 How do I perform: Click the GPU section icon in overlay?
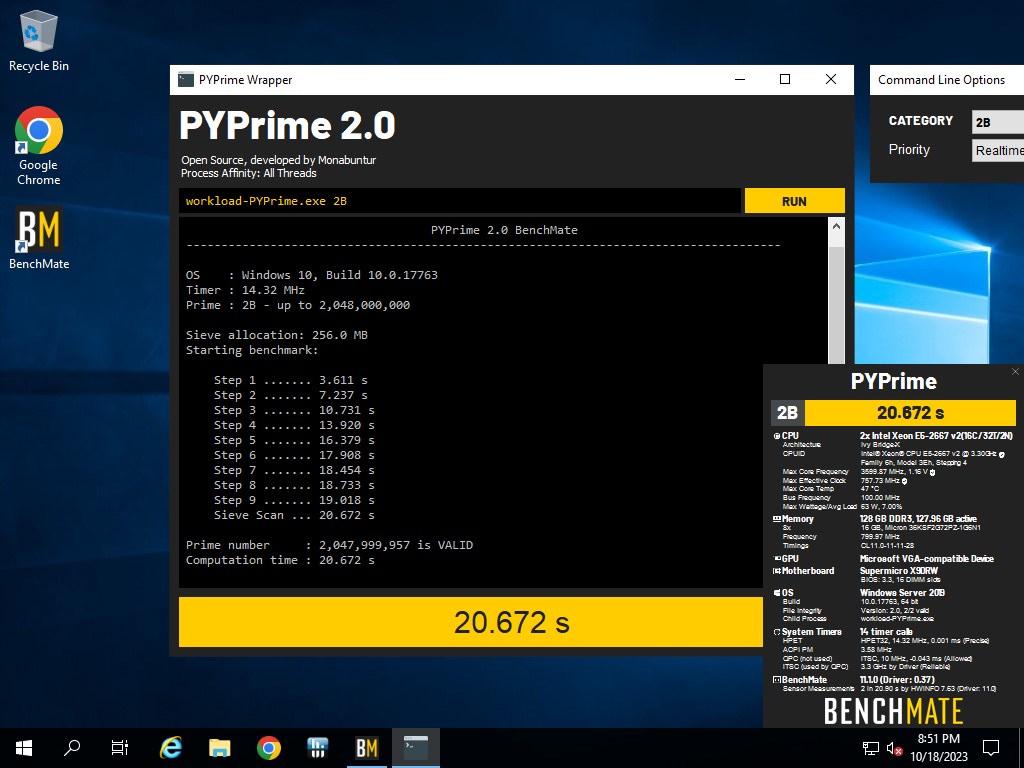pos(776,558)
